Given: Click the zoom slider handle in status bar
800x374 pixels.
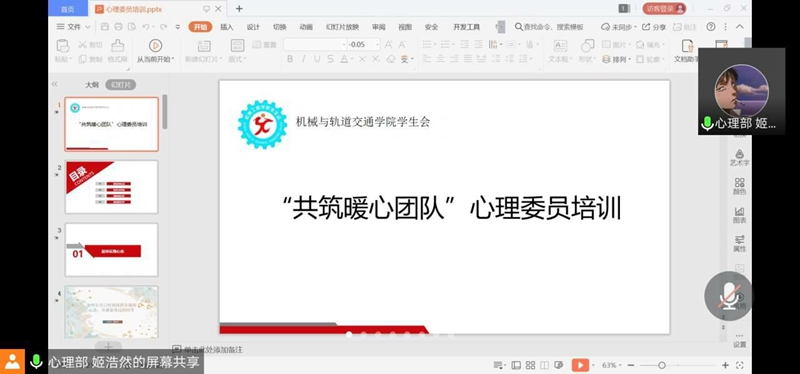Looking at the screenshot, I should [662, 365].
